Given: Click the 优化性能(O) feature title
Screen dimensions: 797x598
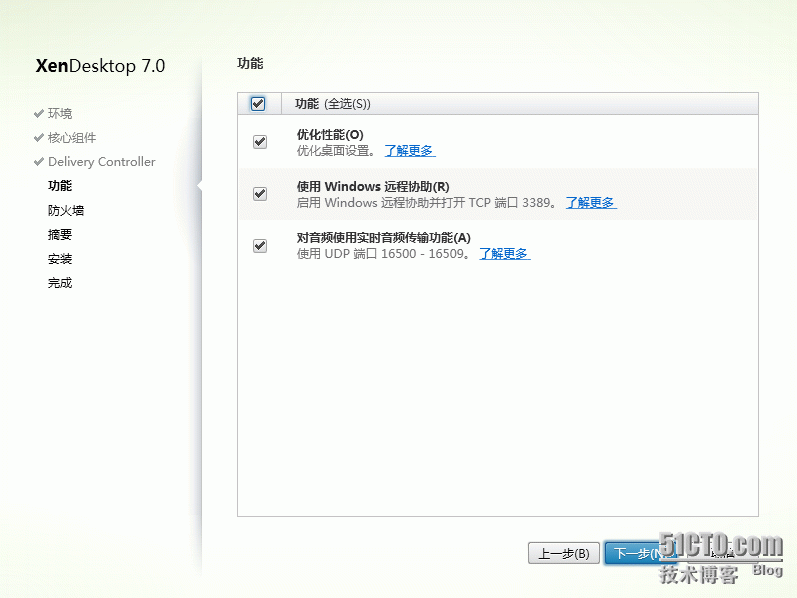Looking at the screenshot, I should pos(330,135).
